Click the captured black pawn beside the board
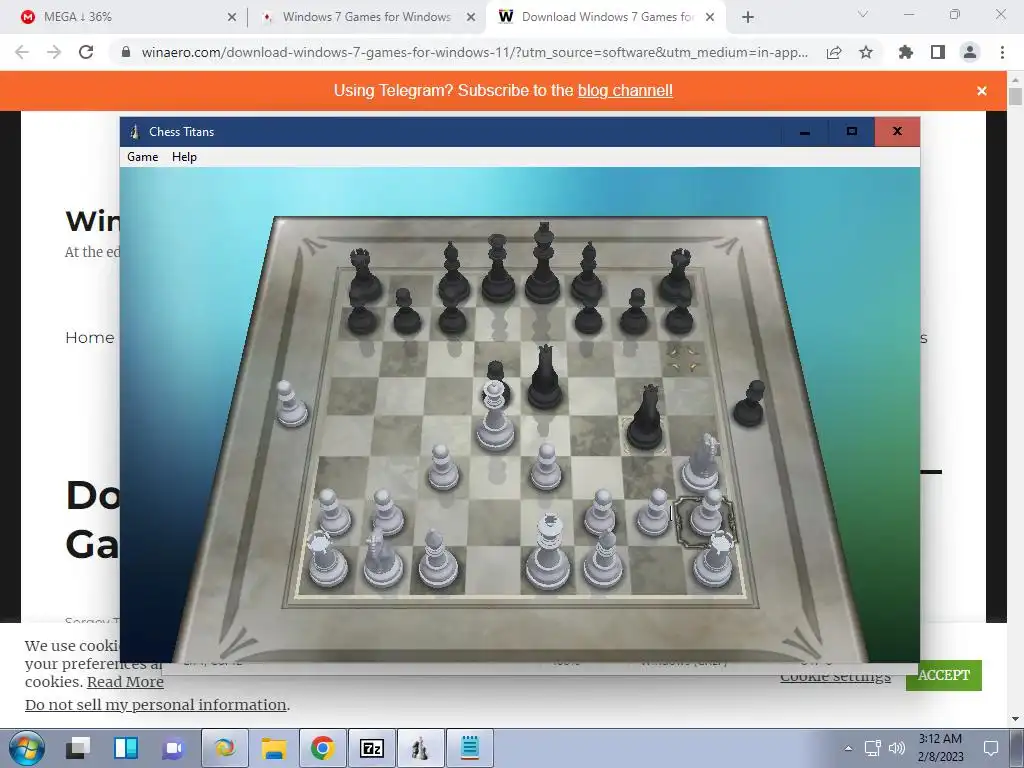The image size is (1024, 768). point(749,404)
